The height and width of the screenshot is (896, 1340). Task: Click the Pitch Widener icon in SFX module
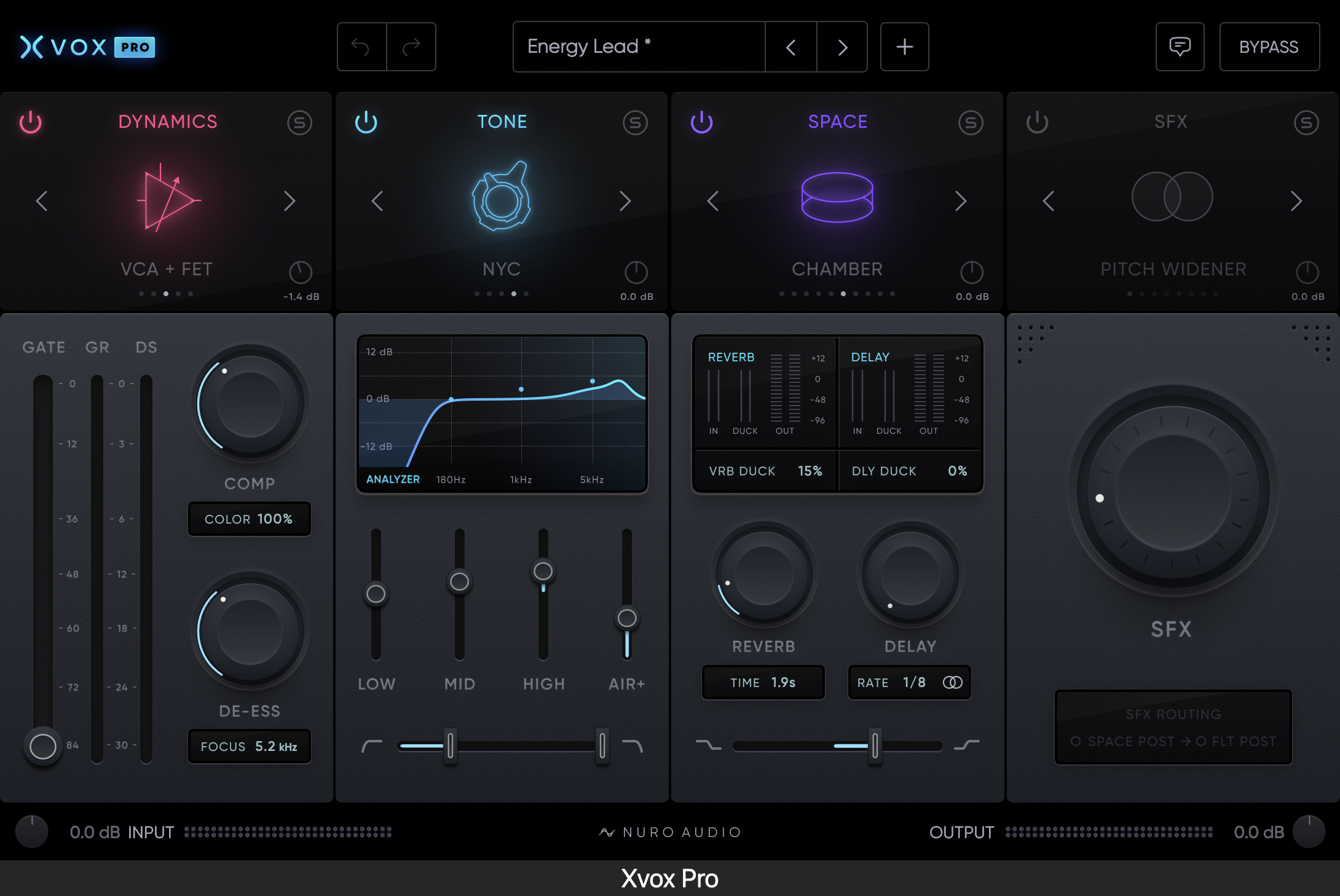click(x=1172, y=197)
